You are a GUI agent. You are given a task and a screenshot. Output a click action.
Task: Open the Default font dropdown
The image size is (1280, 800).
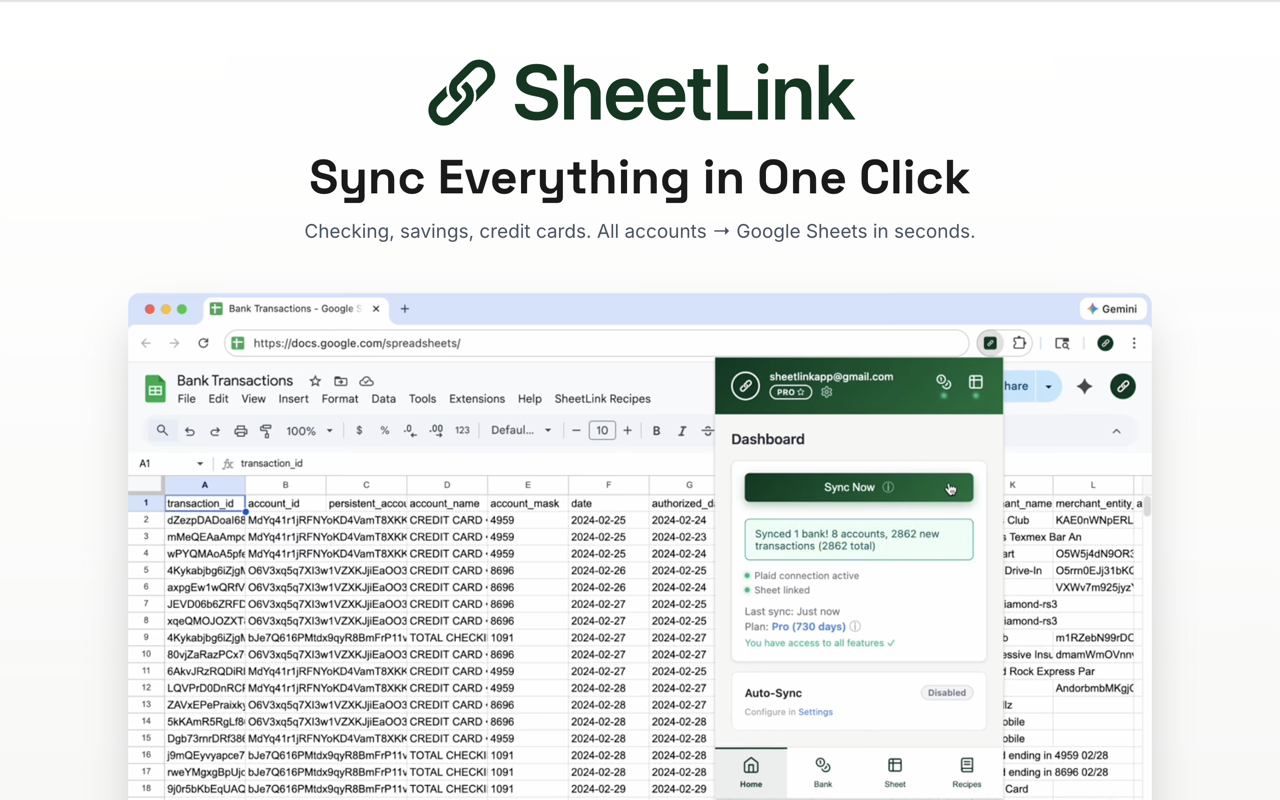(x=521, y=431)
